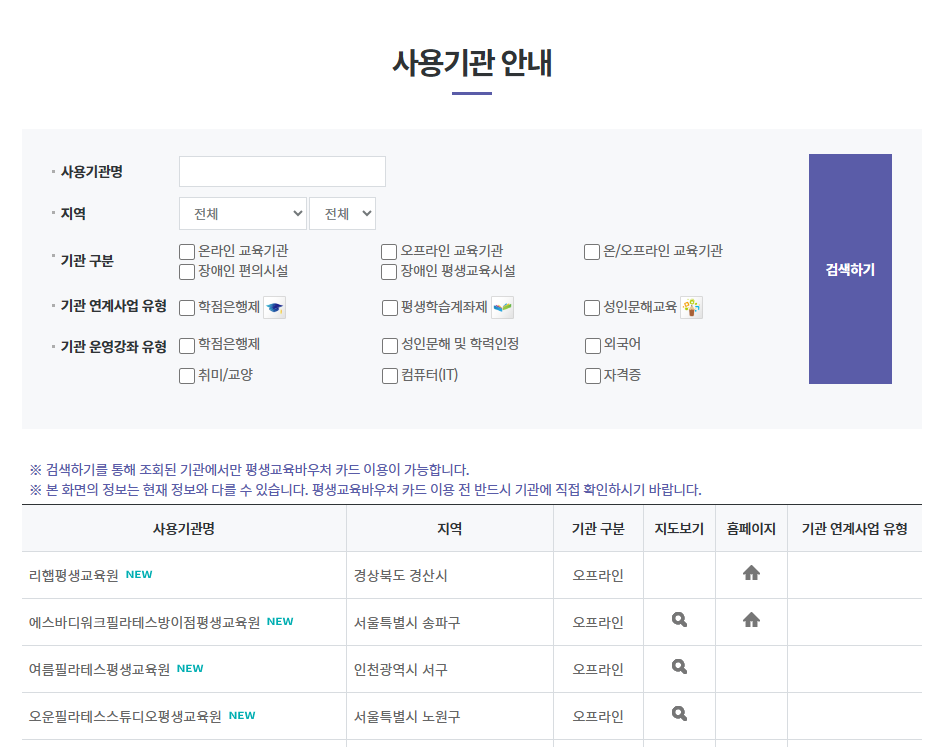The image size is (940, 747).
Task: Enable the 온라인 교육기관 checkbox
Action: click(185, 251)
